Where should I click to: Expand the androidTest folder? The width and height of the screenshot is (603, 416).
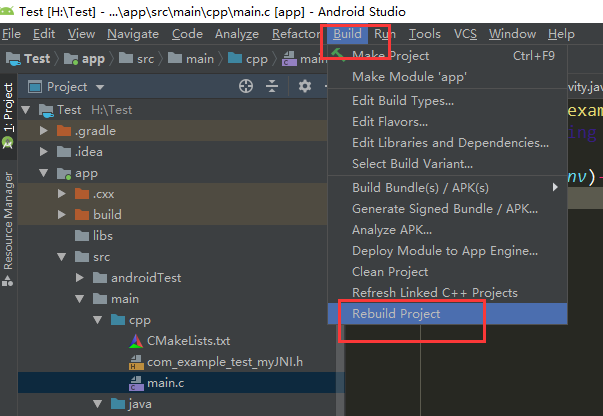(x=80, y=278)
